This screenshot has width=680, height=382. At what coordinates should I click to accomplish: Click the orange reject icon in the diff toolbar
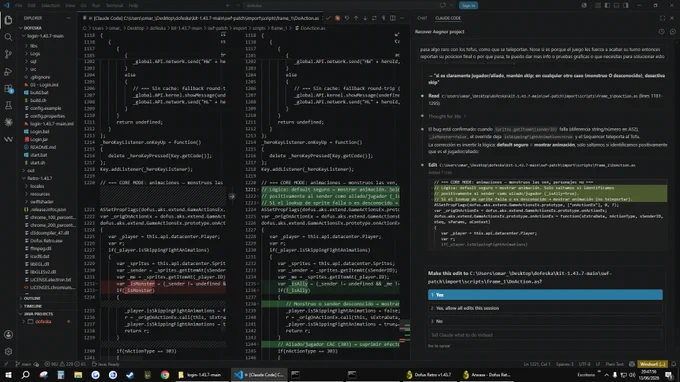(x=337, y=18)
